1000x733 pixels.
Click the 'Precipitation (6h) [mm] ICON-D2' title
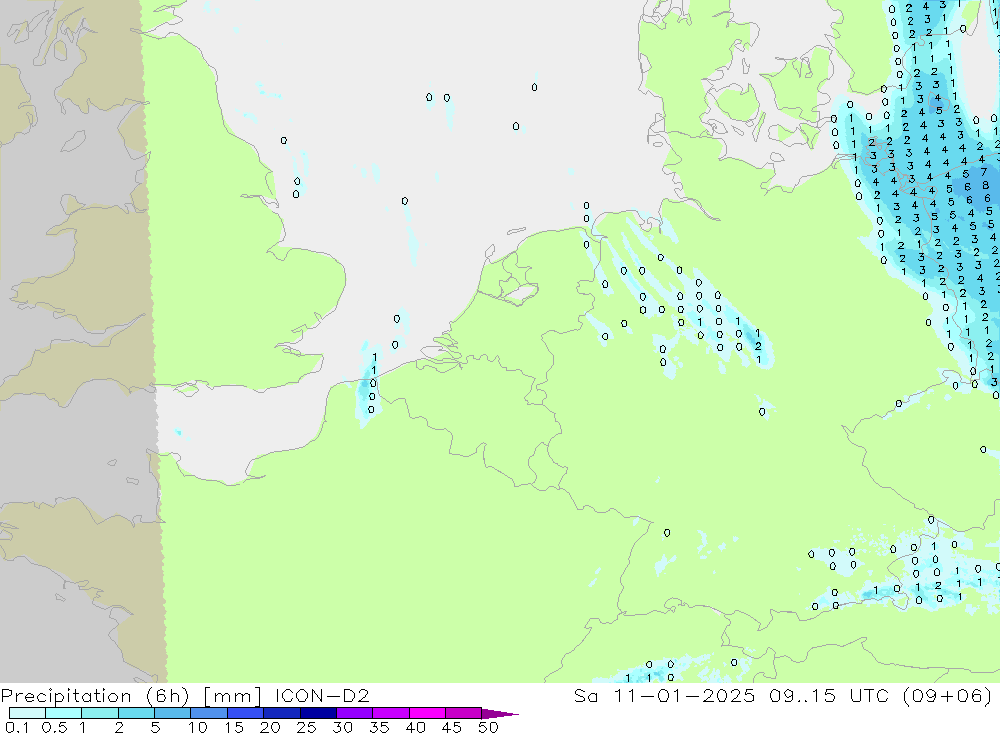pos(185,695)
